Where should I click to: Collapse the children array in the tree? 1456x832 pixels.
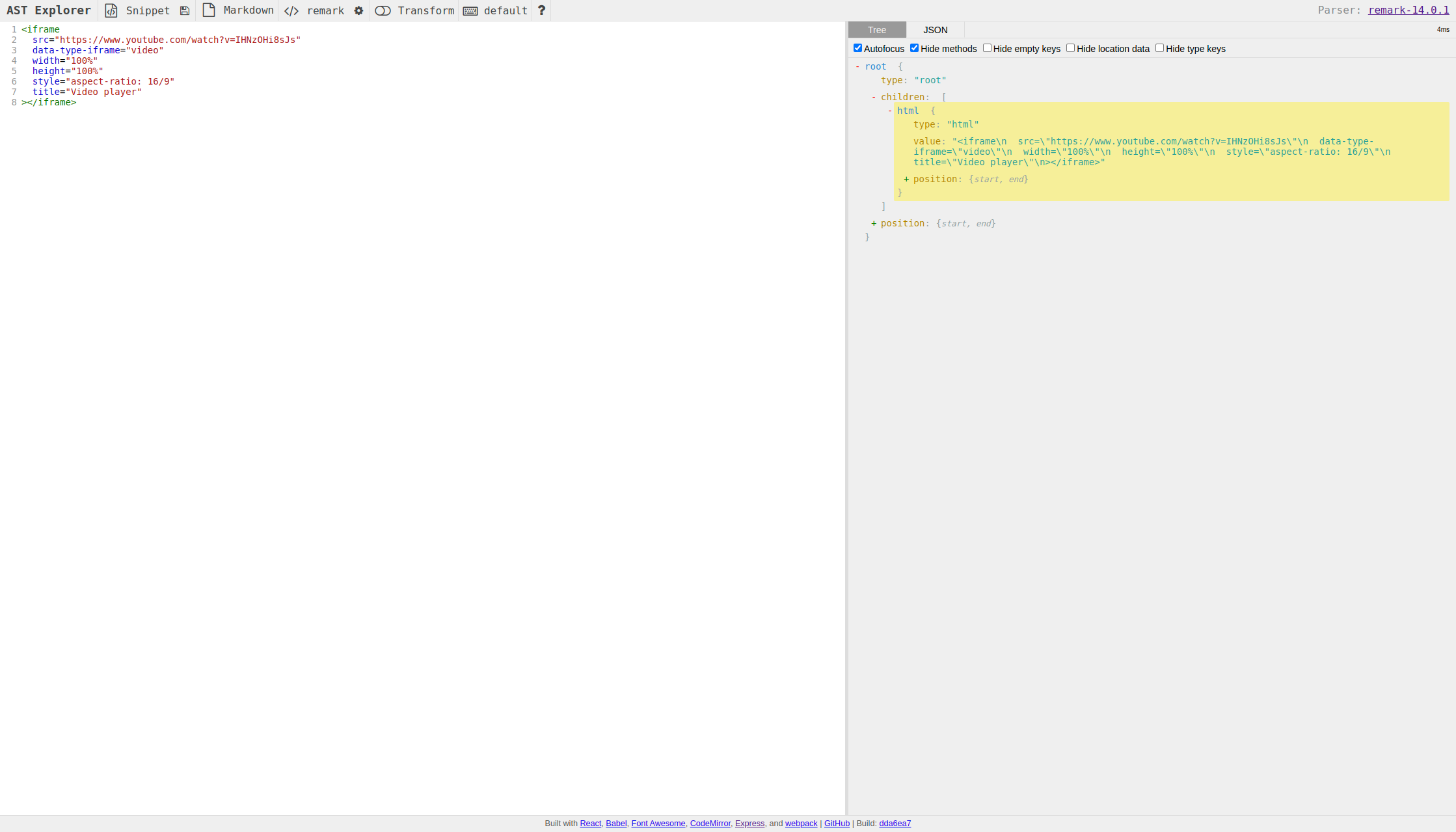point(873,96)
